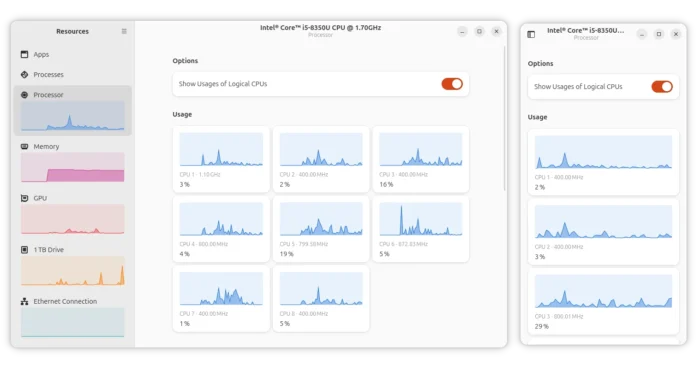Viewport: 700px width, 371px height.
Task: Click the orange 1 TB Drive graph
Action: pos(73,271)
